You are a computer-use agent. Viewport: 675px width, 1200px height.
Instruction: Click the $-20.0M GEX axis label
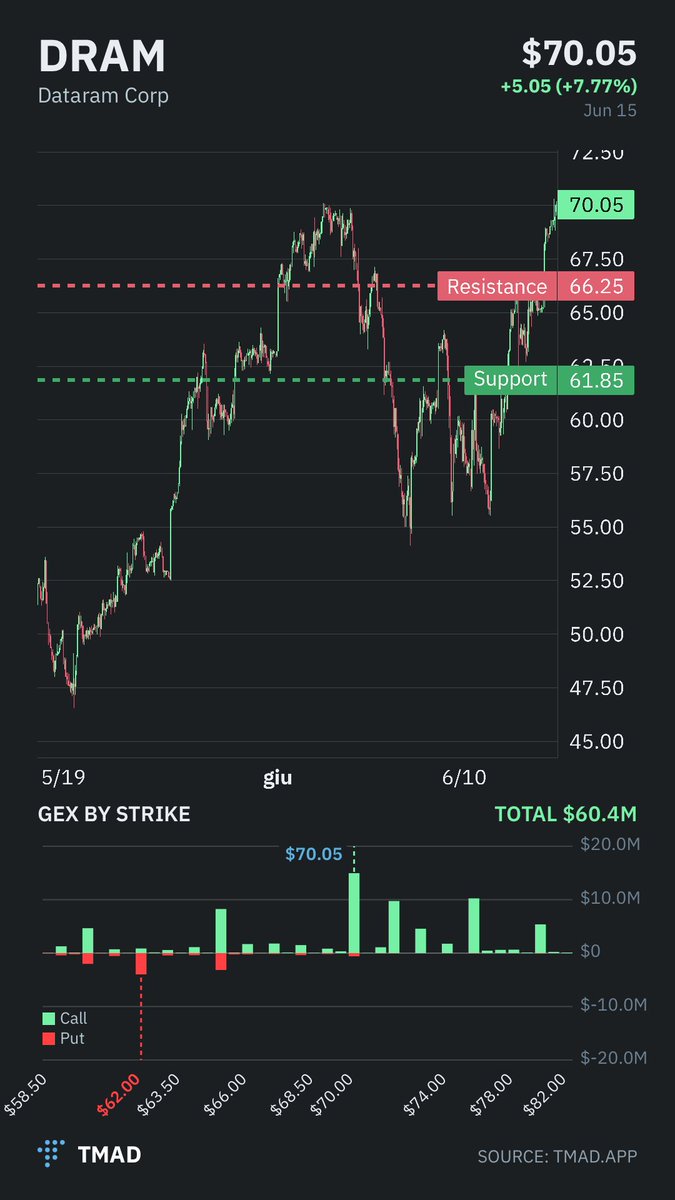tap(613, 1059)
